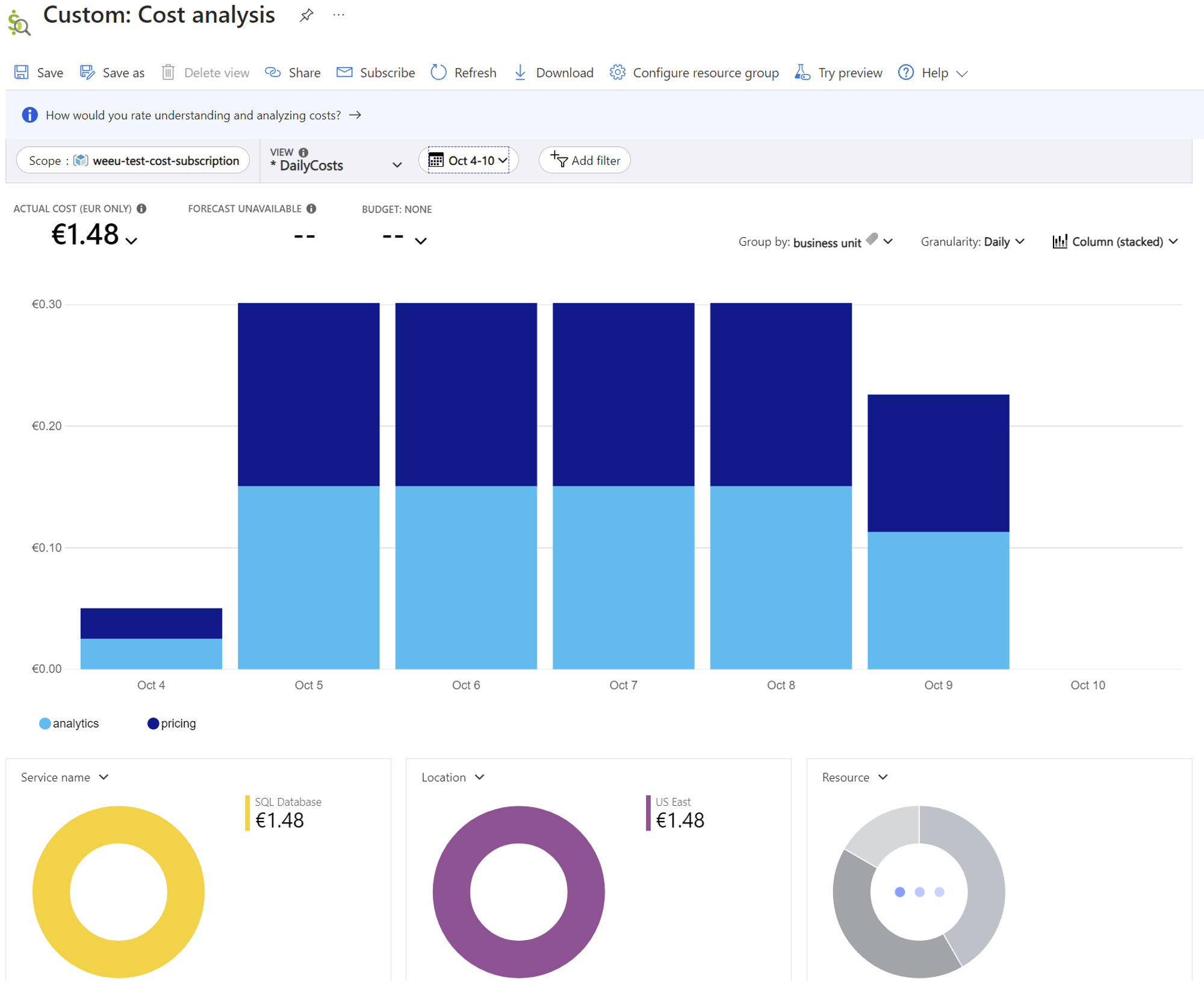The width and height of the screenshot is (1204, 981).
Task: Click the Download text label
Action: [x=565, y=73]
